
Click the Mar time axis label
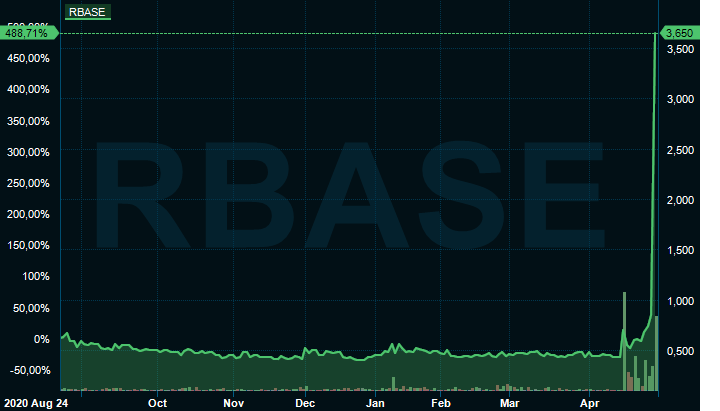pyautogui.click(x=509, y=403)
